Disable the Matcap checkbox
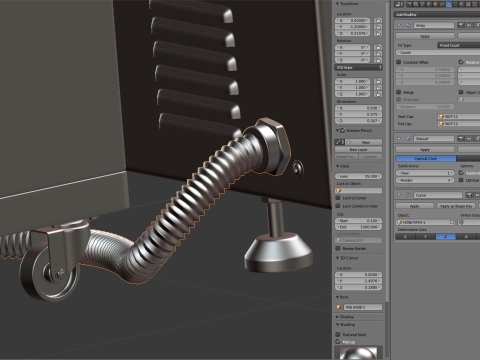Screen dimensions: 480x360 338,342
